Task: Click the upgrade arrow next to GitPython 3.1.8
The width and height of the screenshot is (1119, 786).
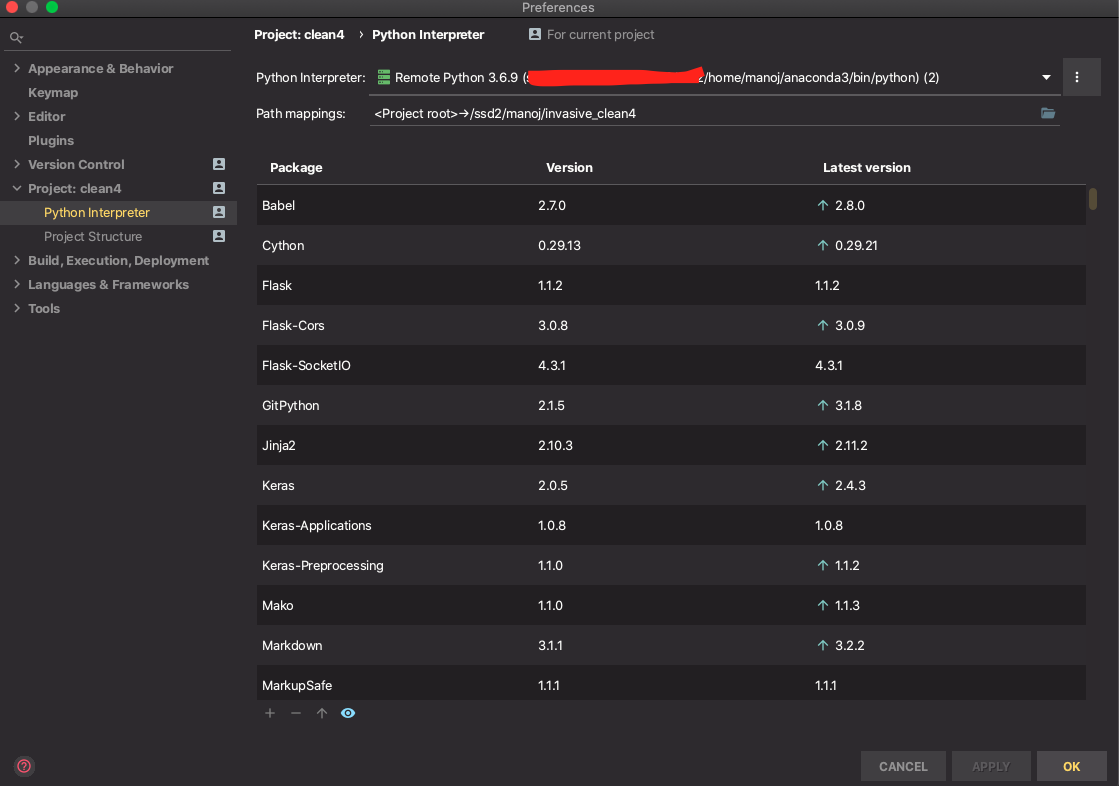Action: click(x=823, y=405)
